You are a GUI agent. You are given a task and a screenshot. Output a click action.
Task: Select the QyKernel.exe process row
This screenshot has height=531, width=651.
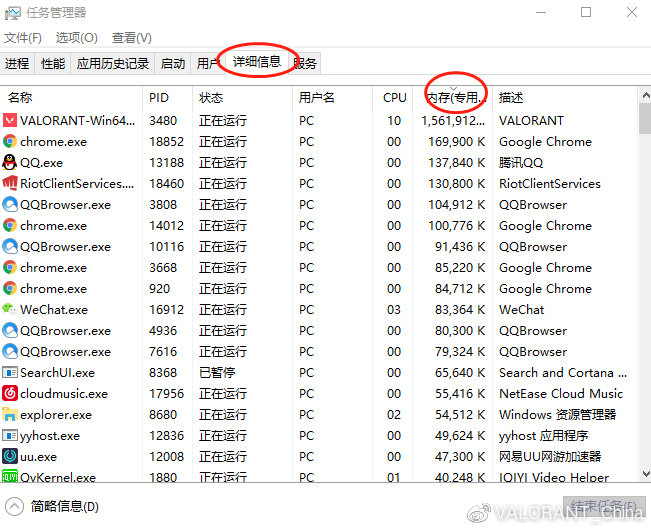tap(319, 476)
